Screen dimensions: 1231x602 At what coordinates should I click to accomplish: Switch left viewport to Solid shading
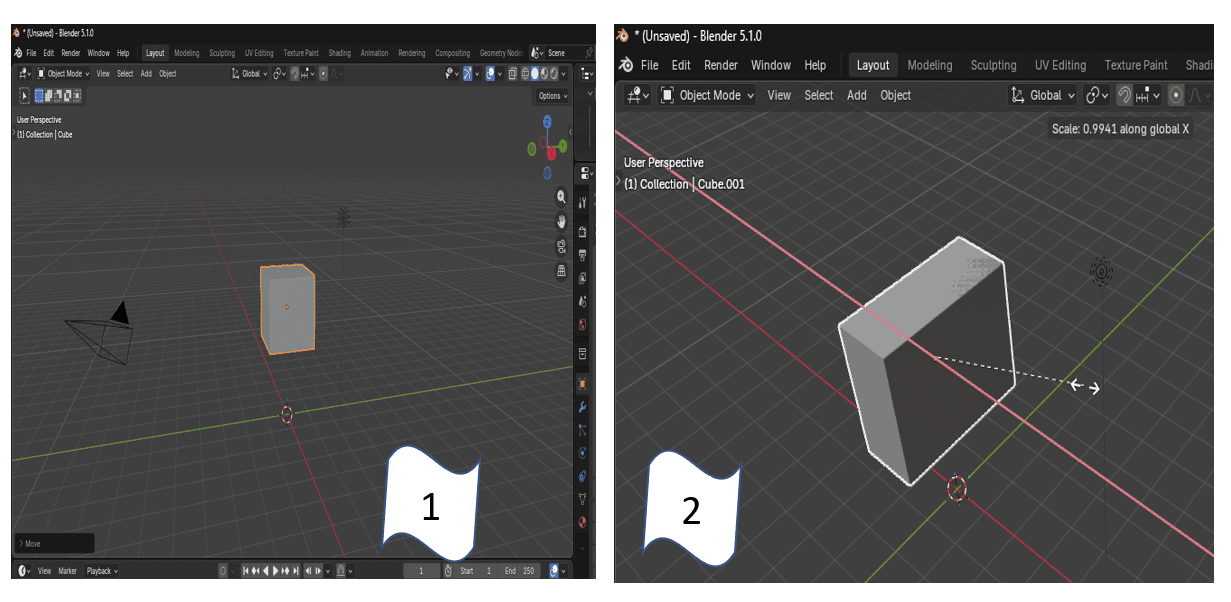pyautogui.click(x=534, y=73)
